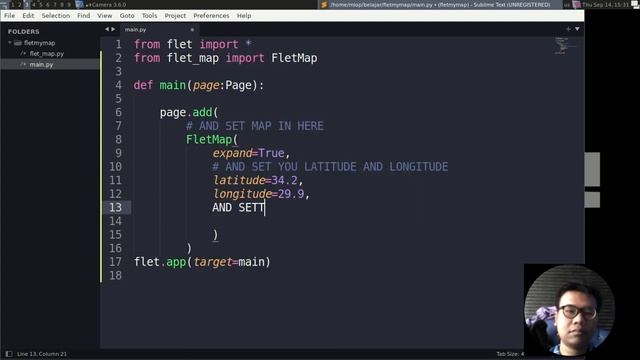Open the Find menu
Screen dimensions: 640x360
pyautogui.click(x=84, y=16)
